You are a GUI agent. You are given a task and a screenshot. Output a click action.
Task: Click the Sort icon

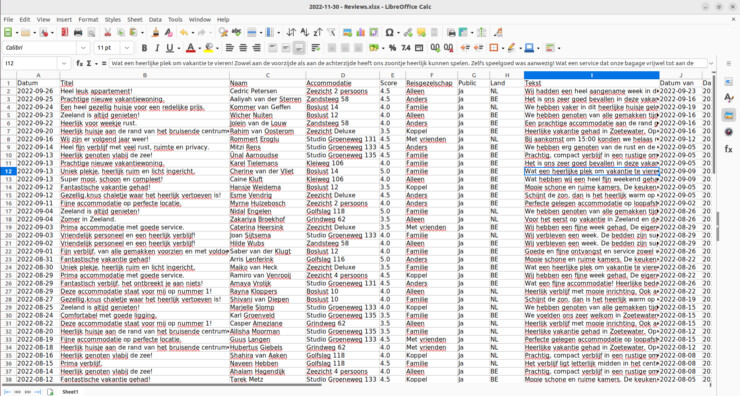[x=291, y=33]
